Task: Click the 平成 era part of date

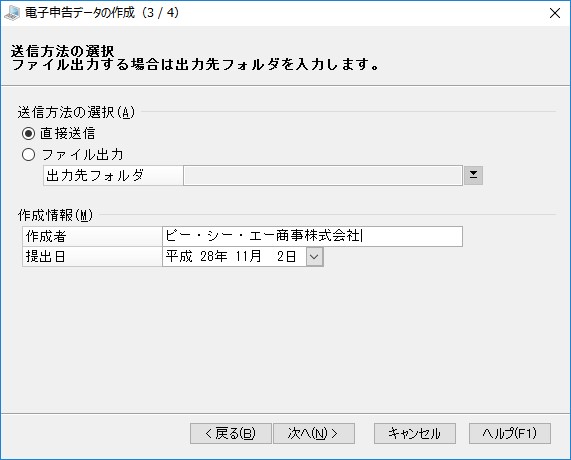Action: coord(179,257)
